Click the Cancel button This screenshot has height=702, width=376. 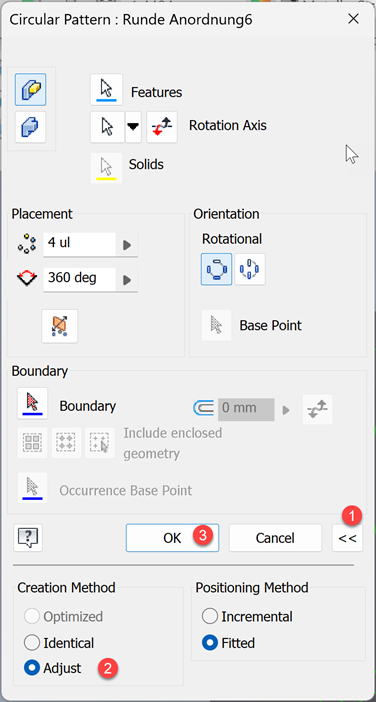pyautogui.click(x=275, y=538)
